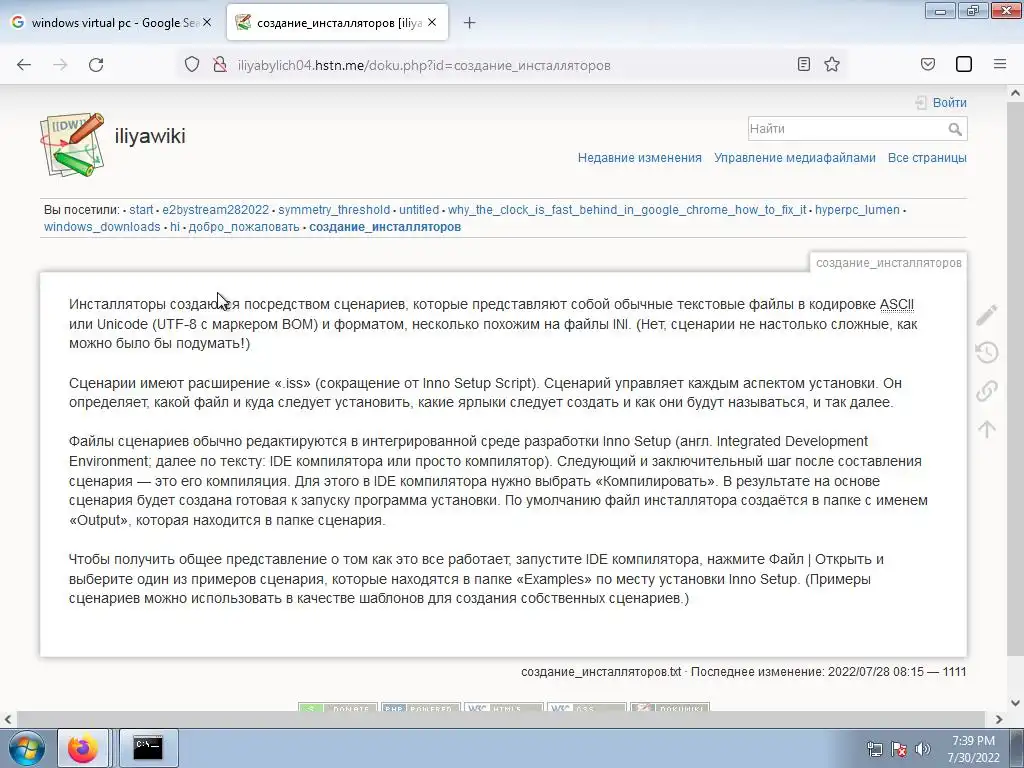
Task: Focus the Найти search field
Action: coord(846,129)
